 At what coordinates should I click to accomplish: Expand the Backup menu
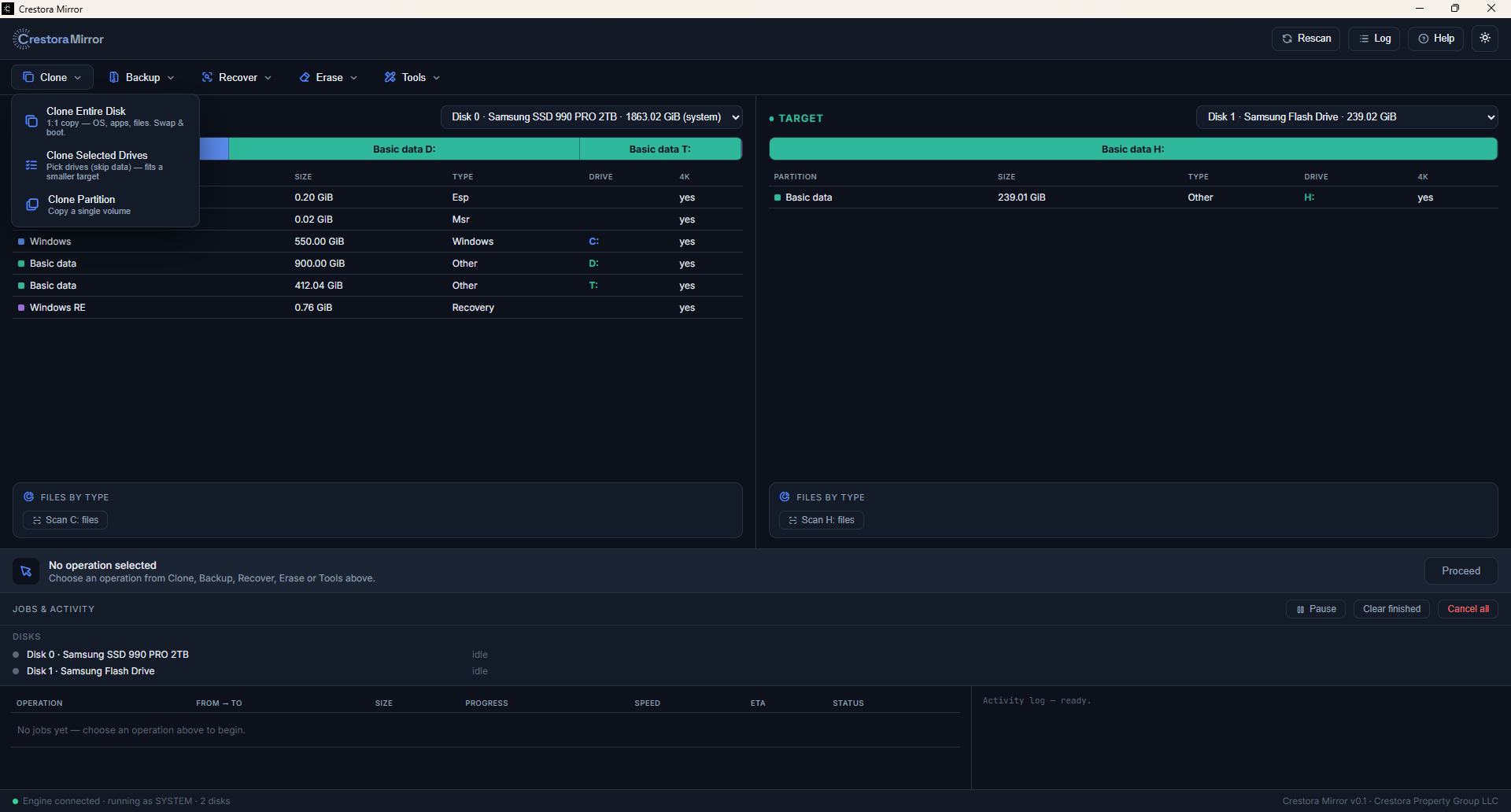click(142, 77)
